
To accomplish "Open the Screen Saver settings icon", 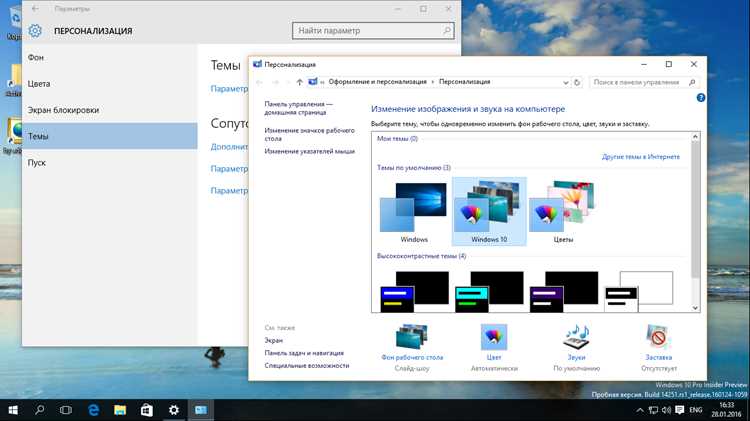I will 659,337.
